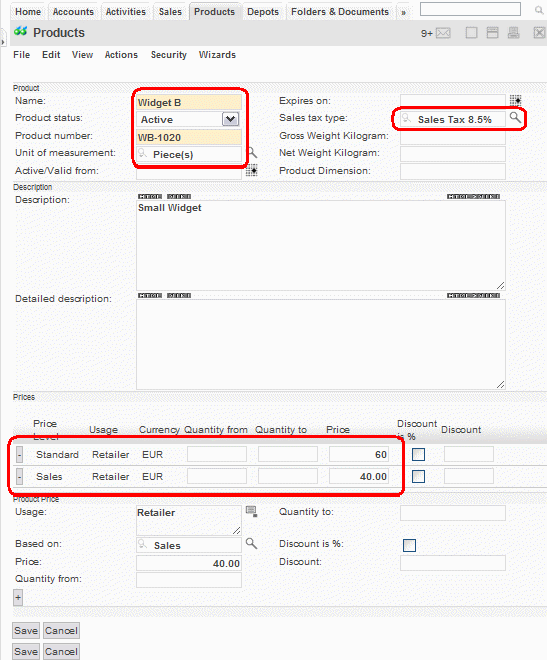Viewport: 547px width, 660px height.
Task: Click the bottom Cancel button
Action: 61,652
